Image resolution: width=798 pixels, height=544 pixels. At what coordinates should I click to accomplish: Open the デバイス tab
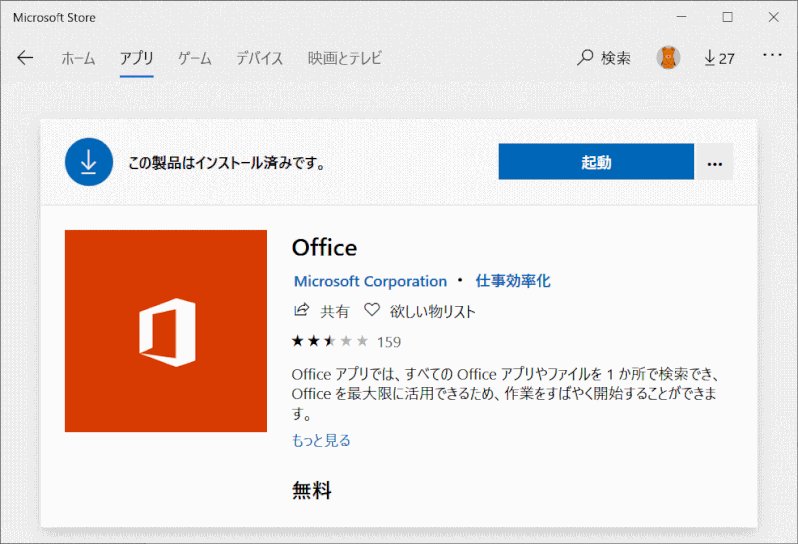click(x=260, y=59)
